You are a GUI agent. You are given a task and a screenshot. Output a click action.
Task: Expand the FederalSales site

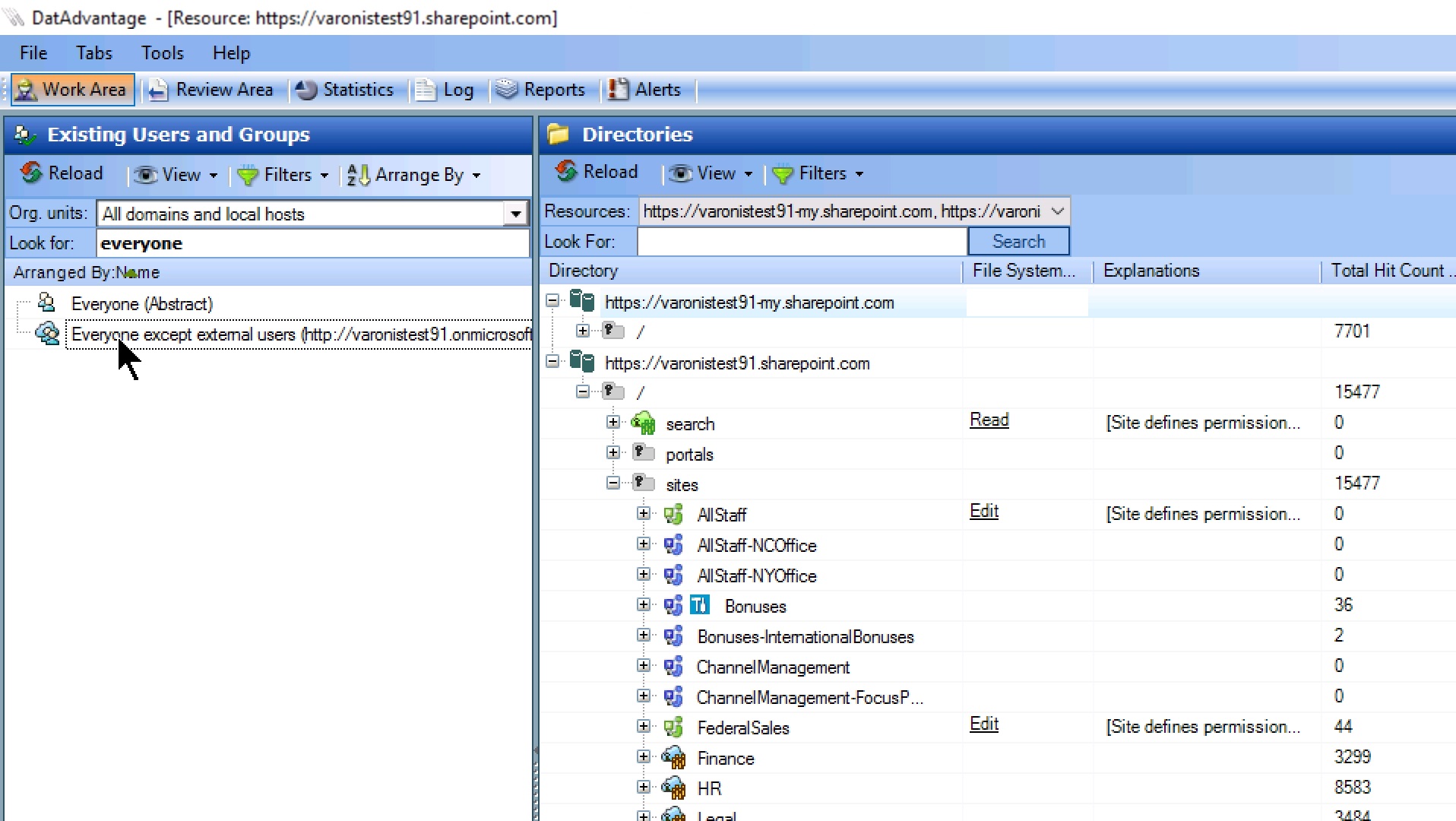click(x=644, y=726)
